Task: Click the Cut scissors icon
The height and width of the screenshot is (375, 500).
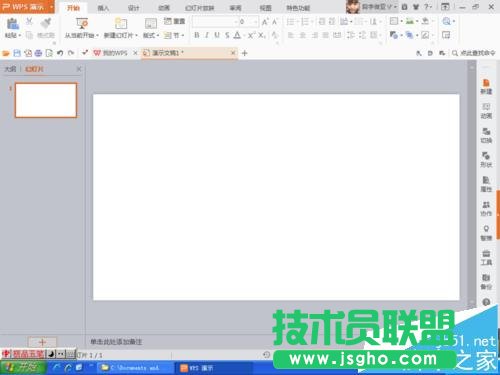Action: point(29,22)
